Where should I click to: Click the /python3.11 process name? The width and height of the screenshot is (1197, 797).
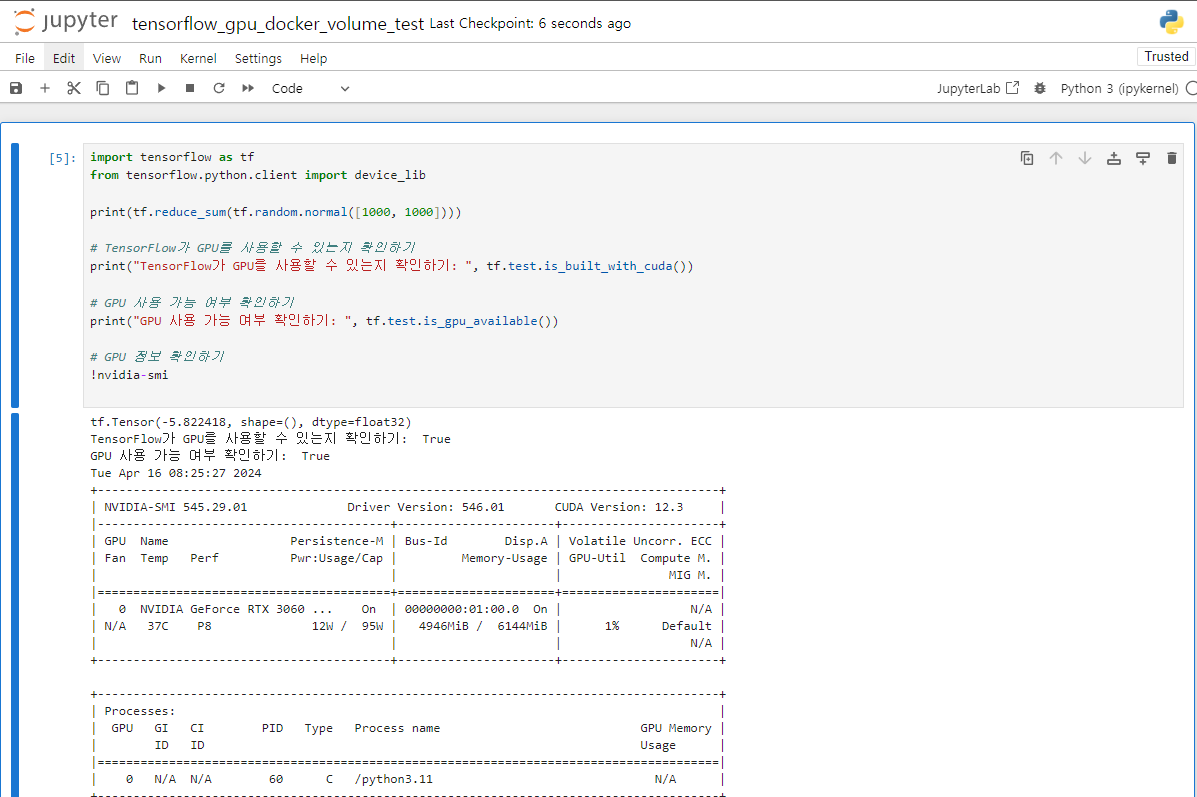click(x=393, y=779)
